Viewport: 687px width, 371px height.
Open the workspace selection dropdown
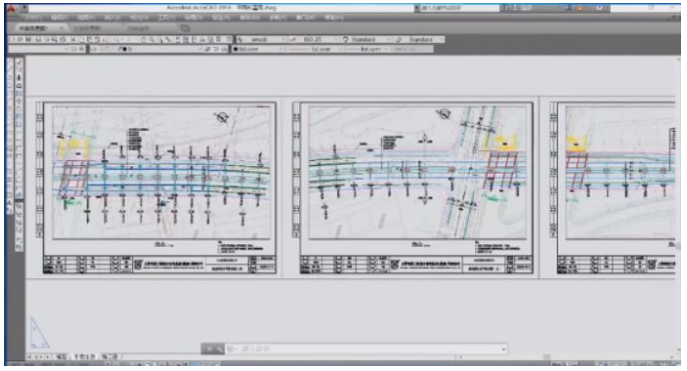(39, 49)
